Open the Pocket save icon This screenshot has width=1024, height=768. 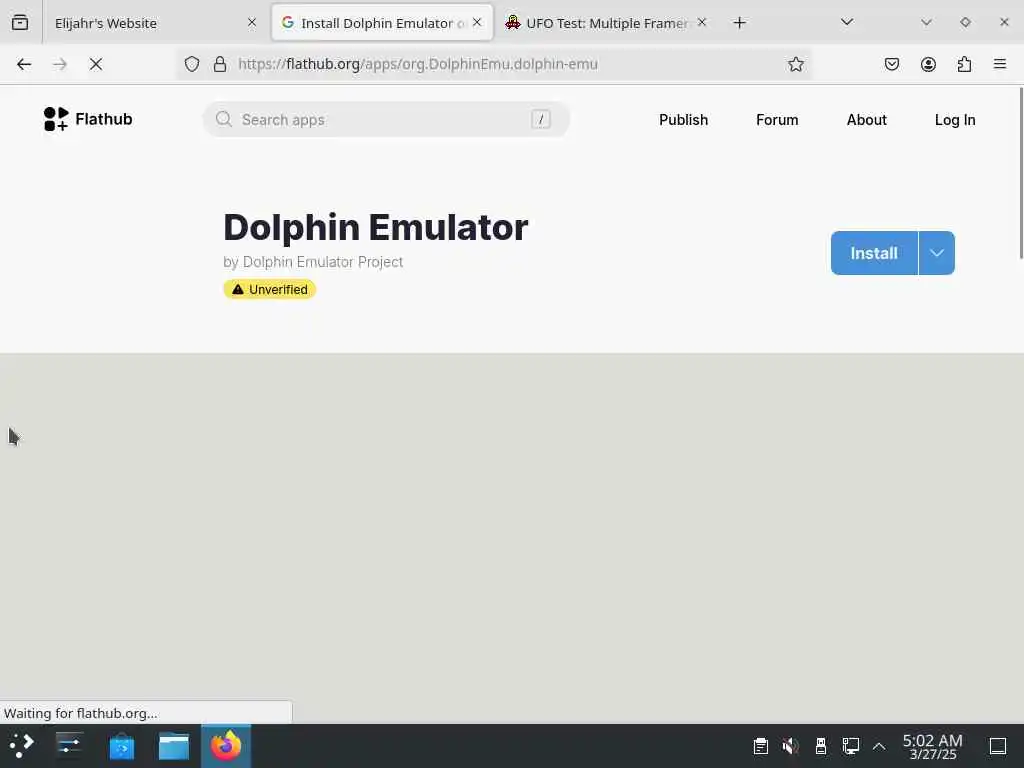coord(892,64)
